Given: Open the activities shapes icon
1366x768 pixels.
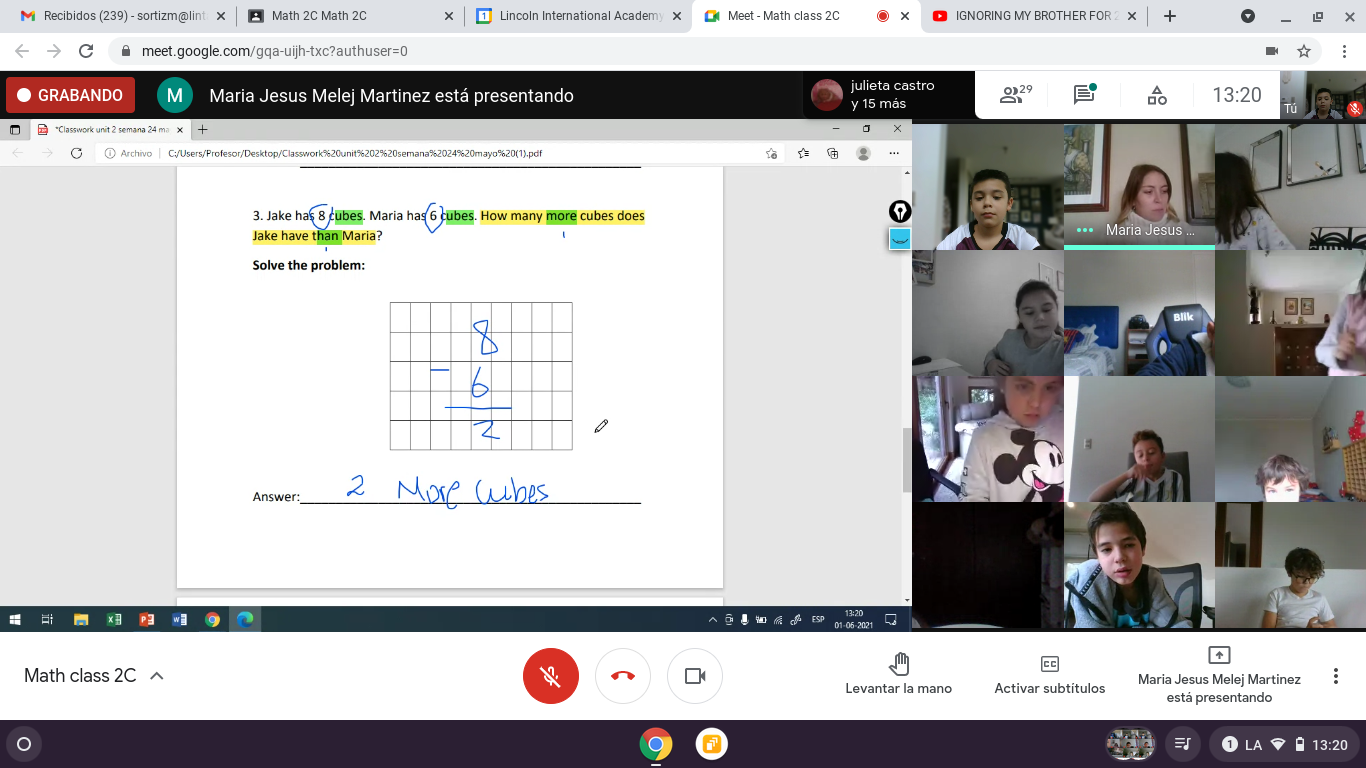Looking at the screenshot, I should [1157, 95].
